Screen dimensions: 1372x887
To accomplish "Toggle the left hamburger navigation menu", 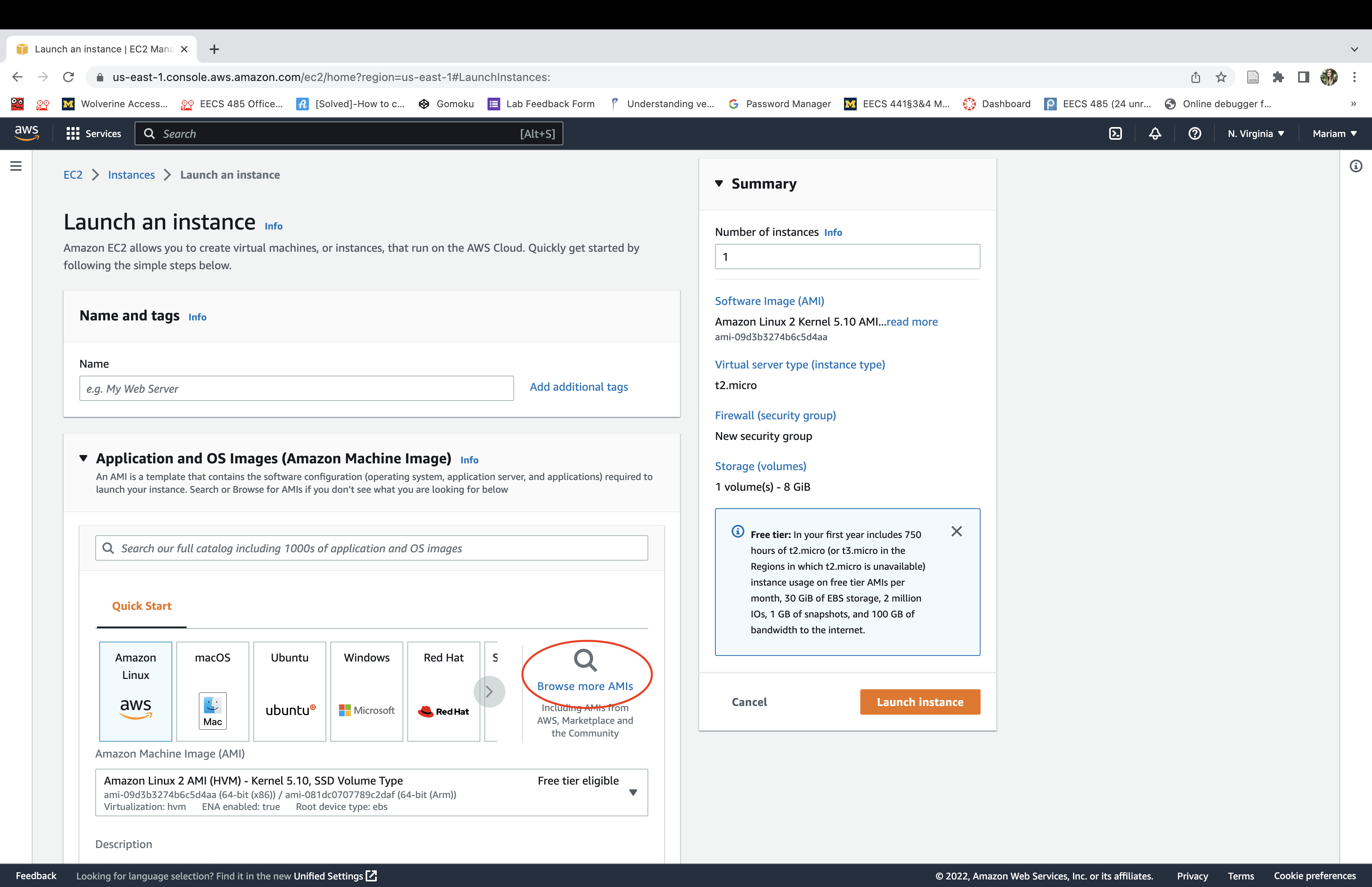I will click(16, 166).
